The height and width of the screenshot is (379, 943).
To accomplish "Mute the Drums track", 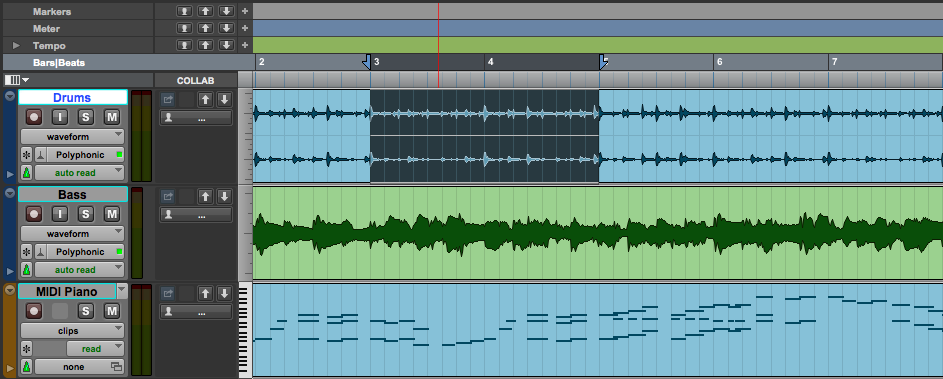I will pyautogui.click(x=112, y=117).
